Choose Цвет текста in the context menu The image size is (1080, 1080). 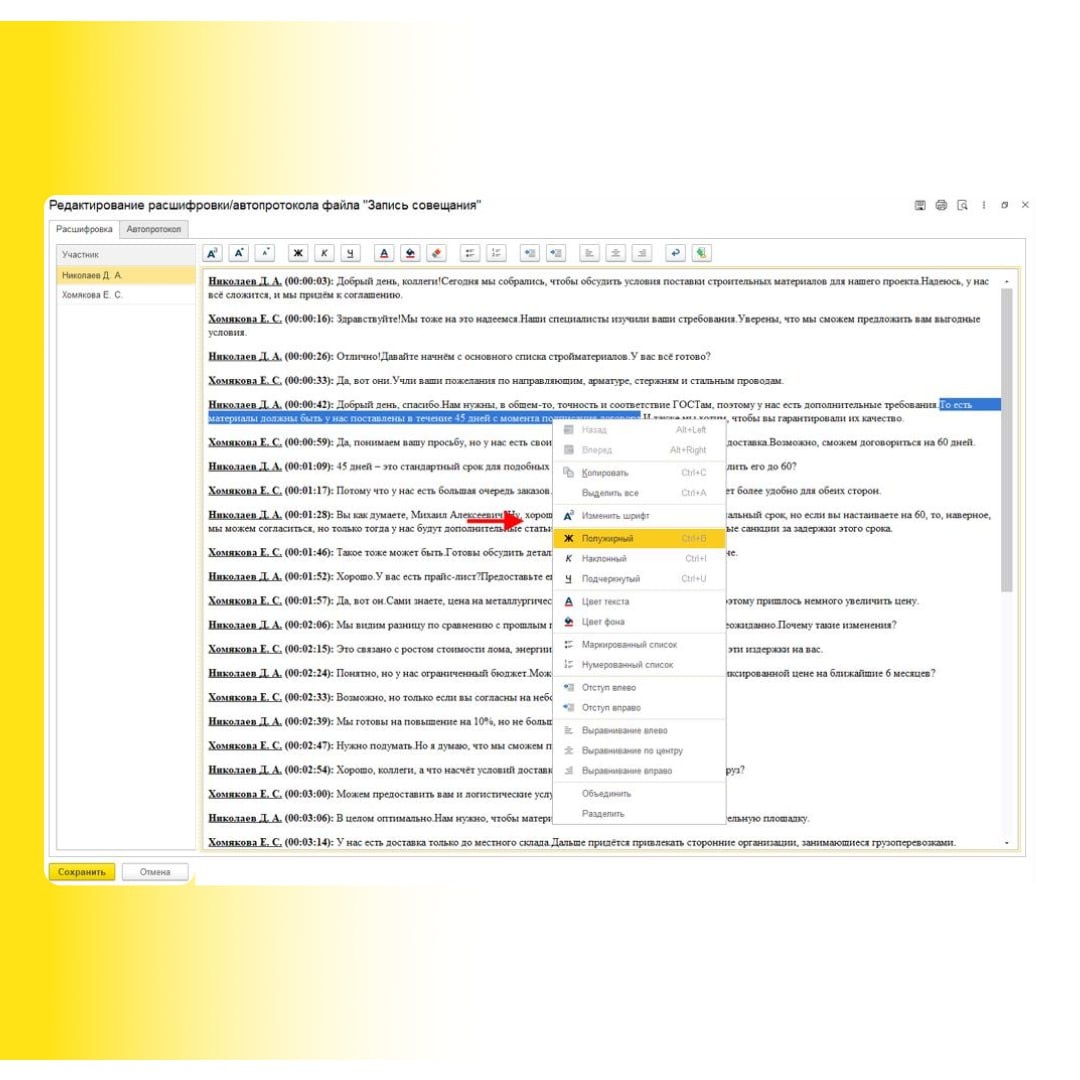point(639,601)
